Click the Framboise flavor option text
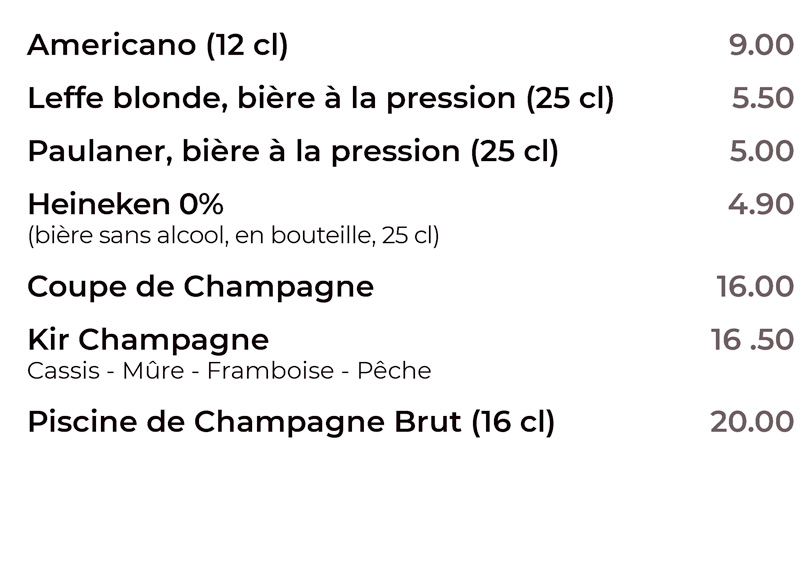800x568 pixels. (x=270, y=371)
